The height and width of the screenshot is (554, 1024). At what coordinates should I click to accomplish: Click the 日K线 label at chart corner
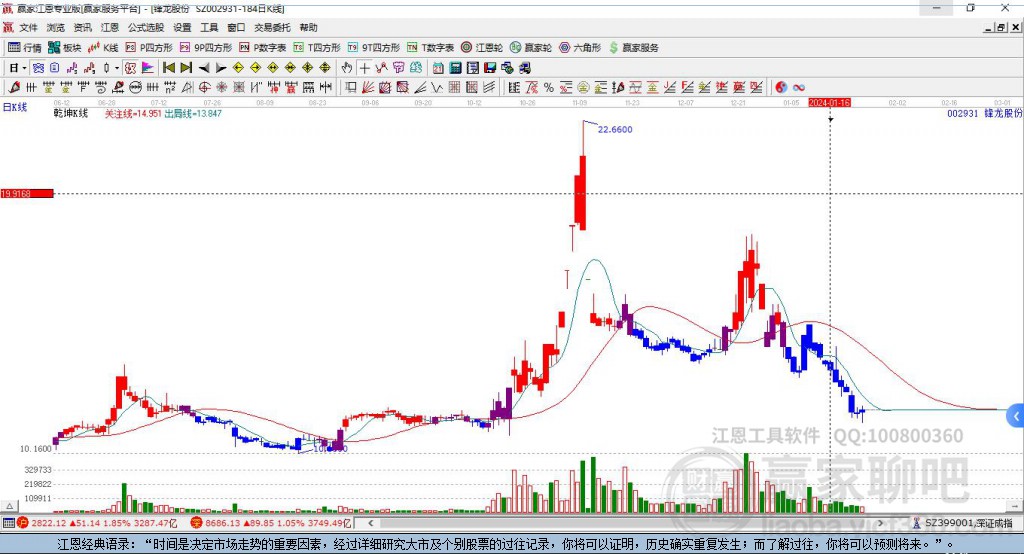point(15,107)
